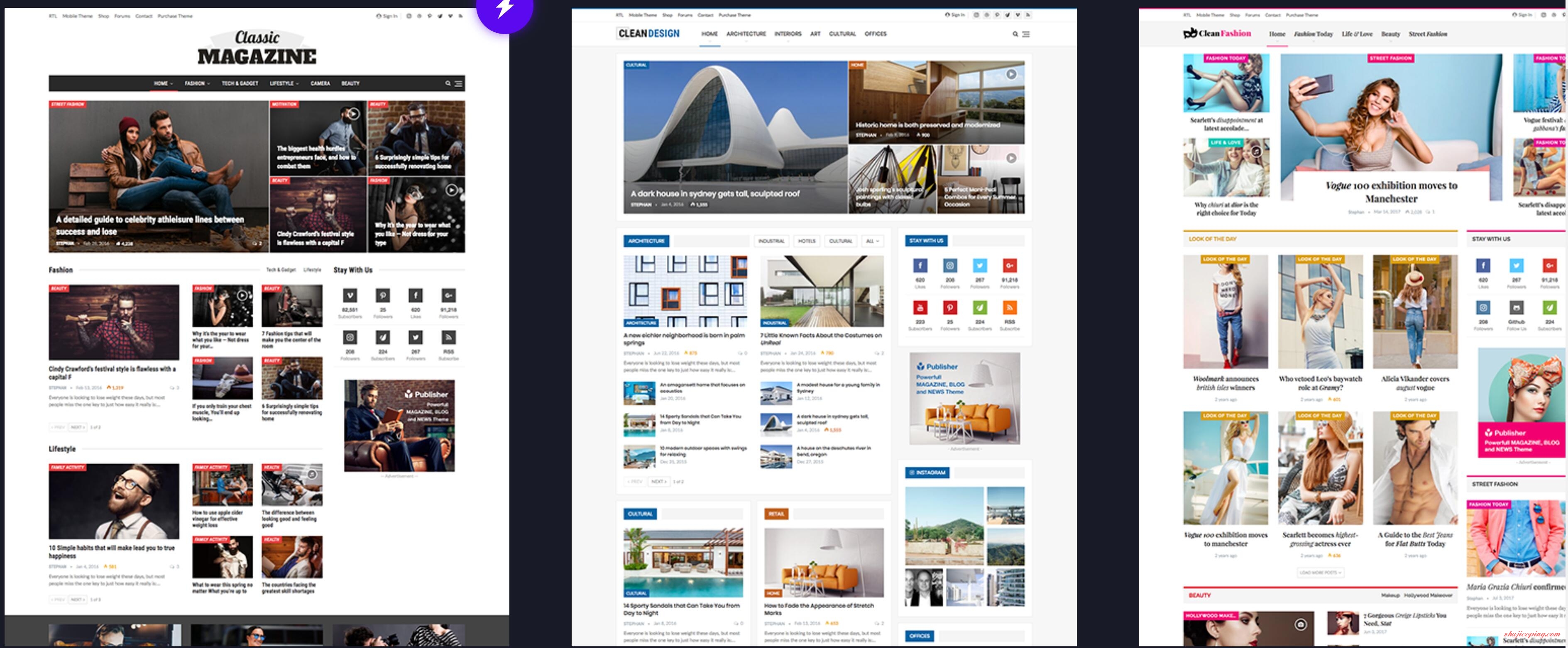Click the RSS icon in Classic Magazine Stay With Us
Image resolution: width=1568 pixels, height=648 pixels.
[449, 337]
